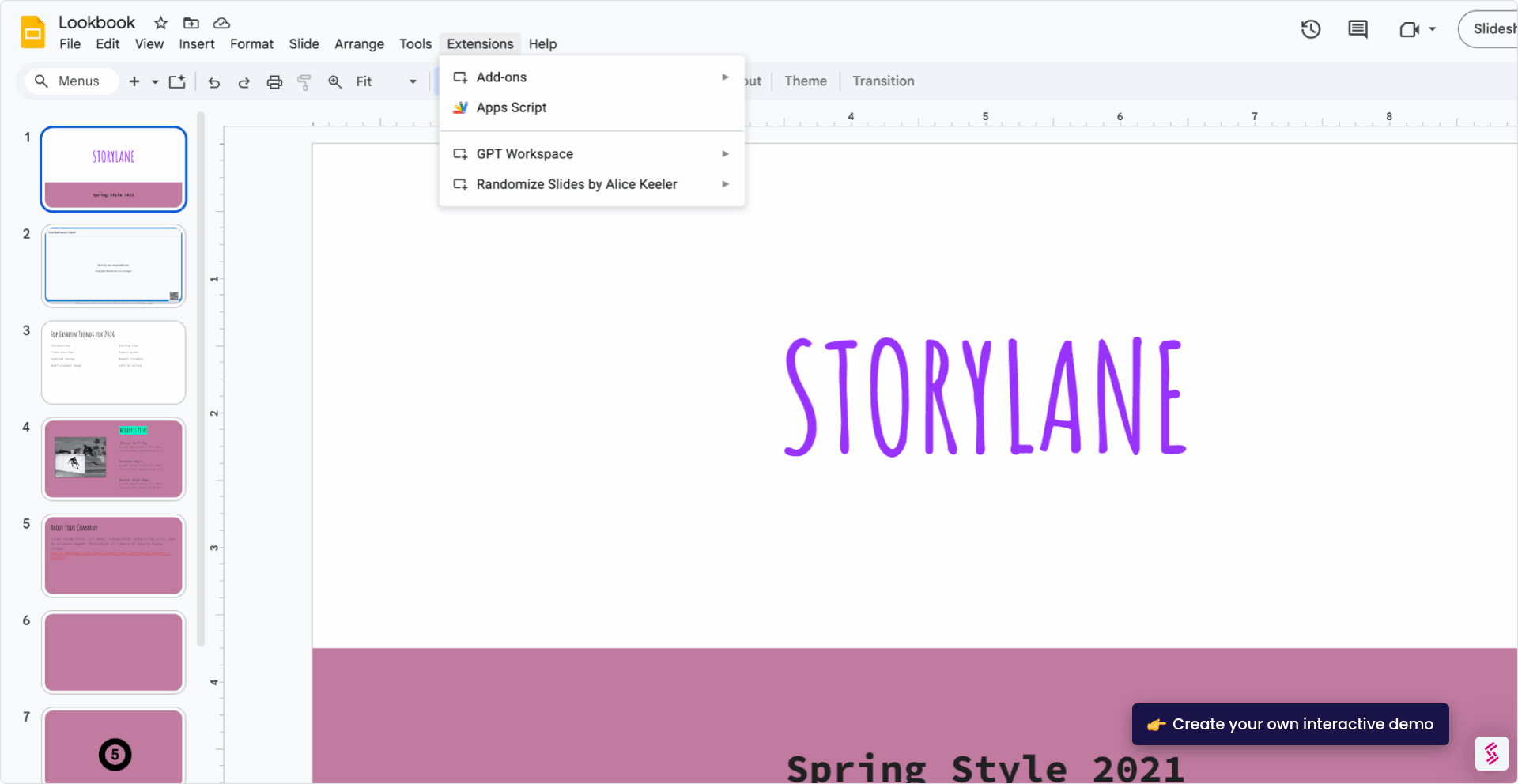Open version history clock icon
Image resolution: width=1518 pixels, height=784 pixels.
pyautogui.click(x=1311, y=29)
